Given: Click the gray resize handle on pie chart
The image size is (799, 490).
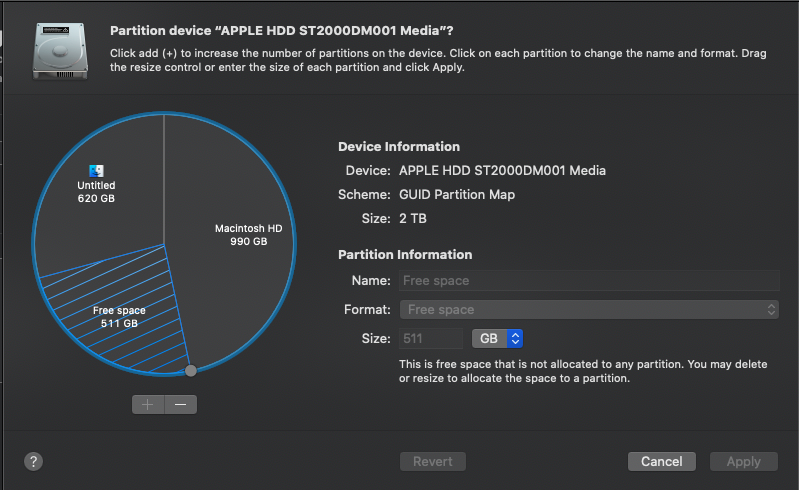Looking at the screenshot, I should [191, 370].
